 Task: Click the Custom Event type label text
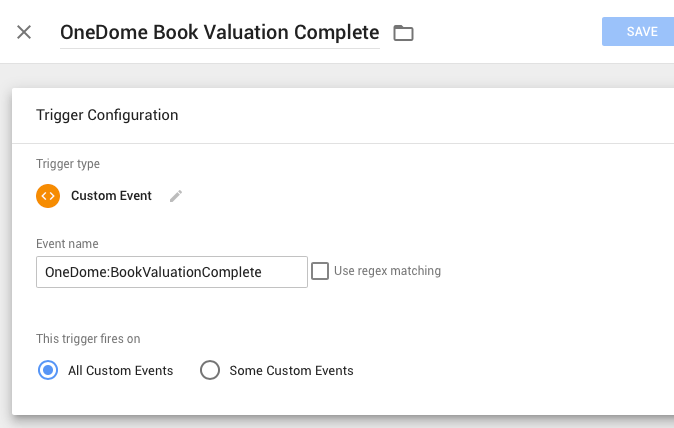[111, 196]
